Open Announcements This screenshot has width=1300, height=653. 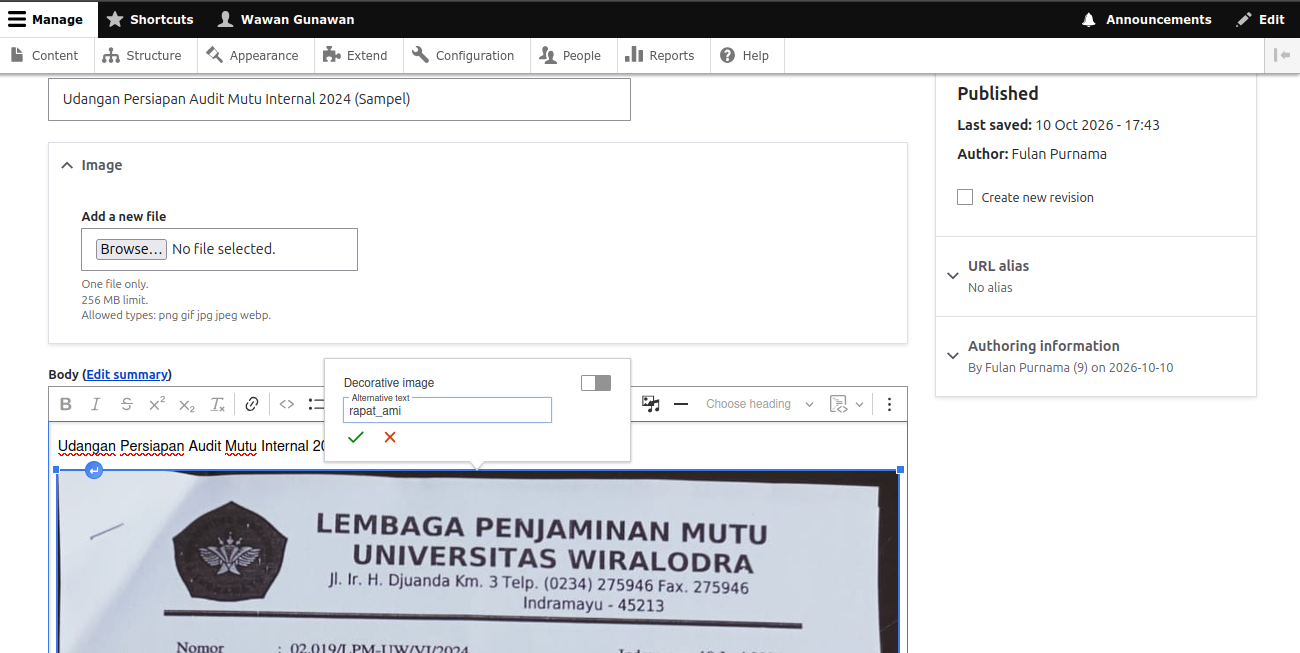(1146, 19)
